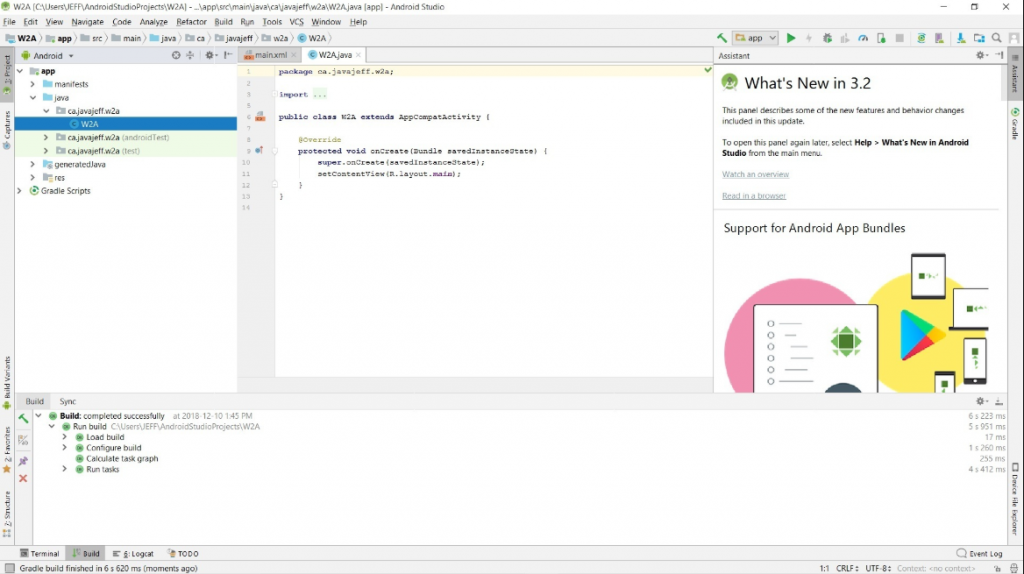Click override gutter icon at onCreate
Viewport: 1024px width, 574px height.
click(259, 151)
